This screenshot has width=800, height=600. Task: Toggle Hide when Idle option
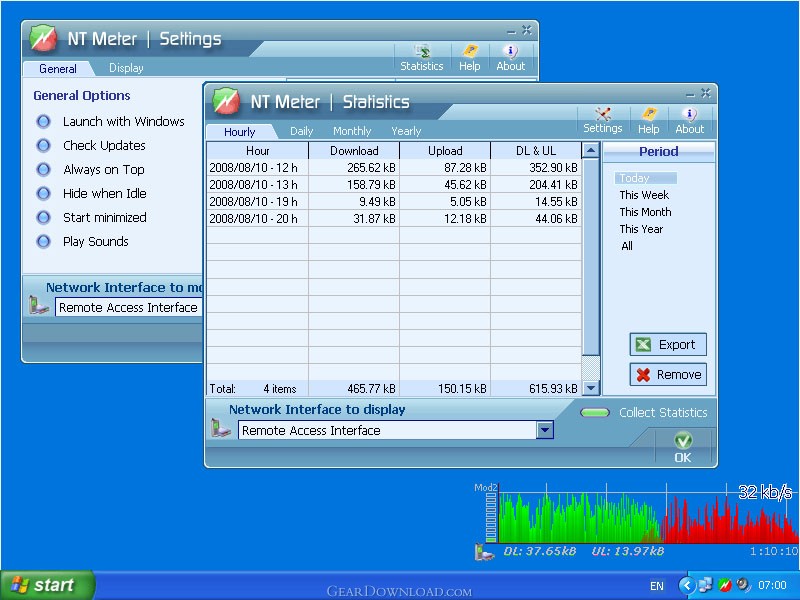pyautogui.click(x=44, y=193)
